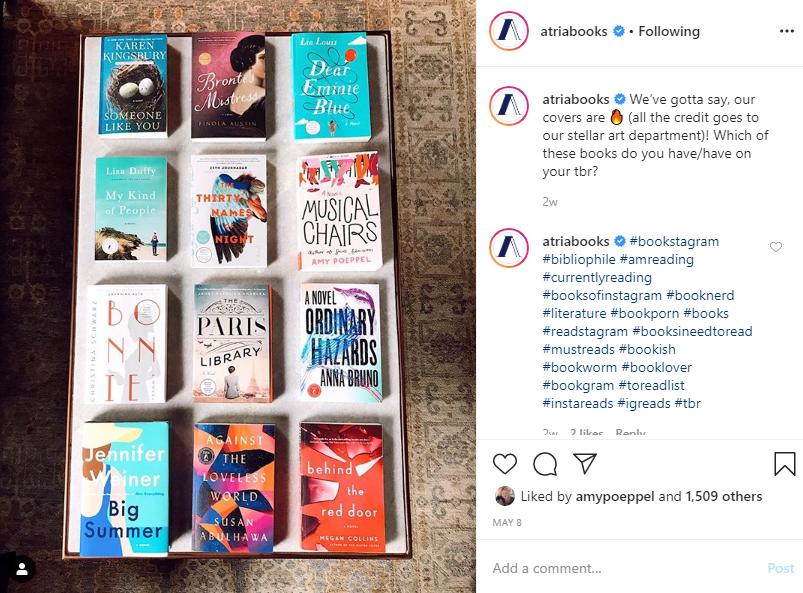
Task: Toggle the Following button in header
Action: [669, 31]
